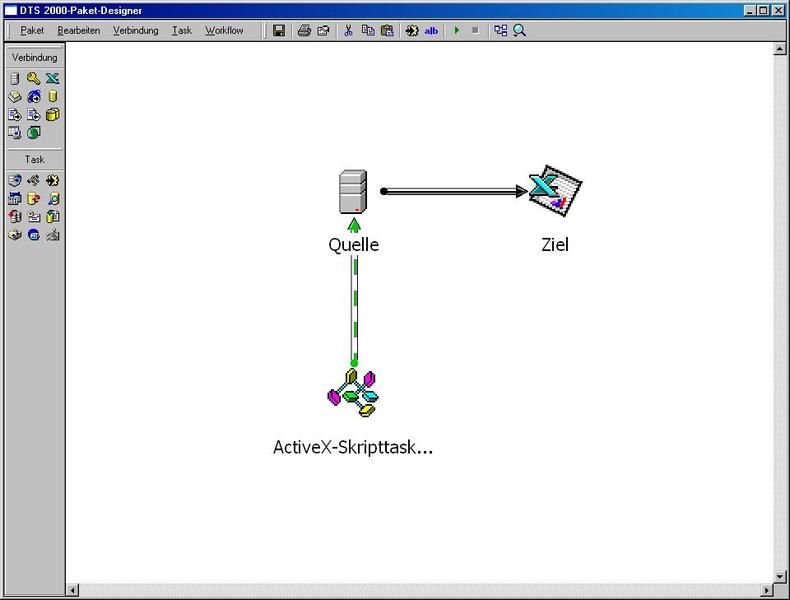The image size is (790, 600).
Task: Select the single yellow cylinder connection icon
Action: 52,96
